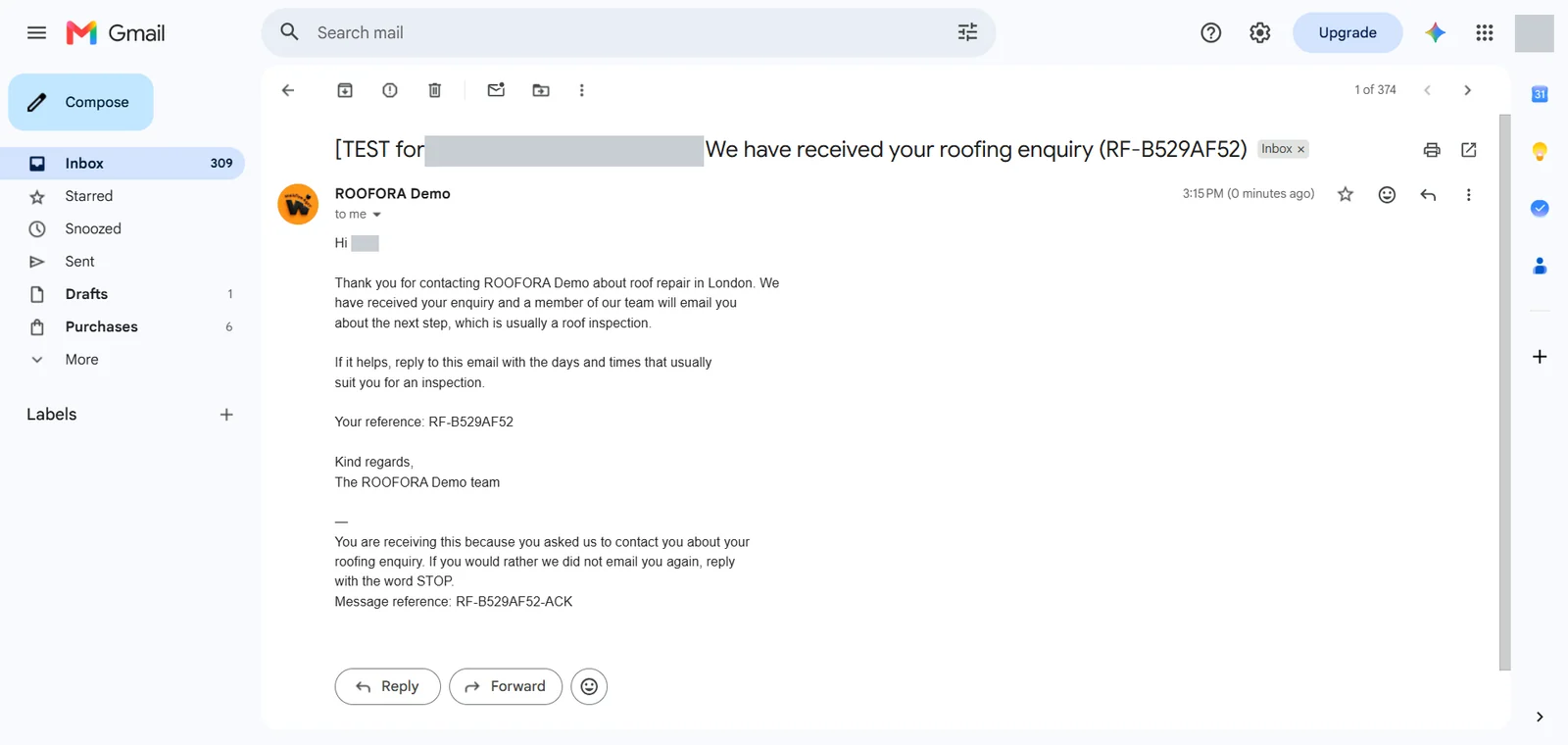Open Gmail settings gear
The height and width of the screenshot is (745, 1568).
coord(1260,32)
